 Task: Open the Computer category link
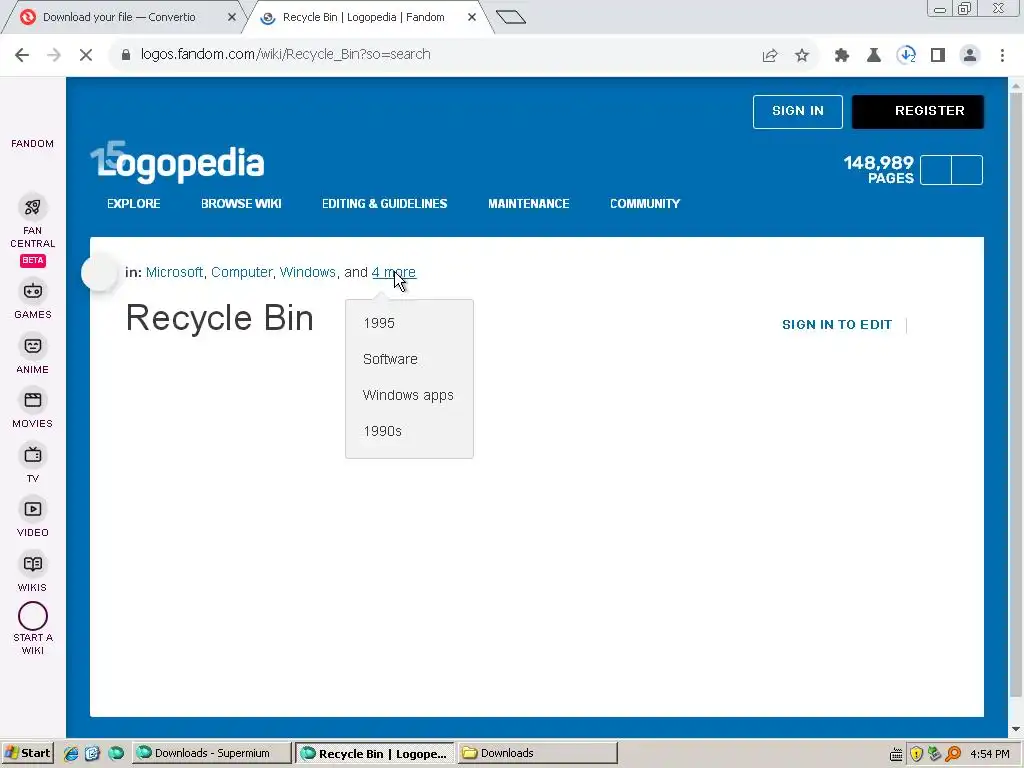tap(242, 272)
